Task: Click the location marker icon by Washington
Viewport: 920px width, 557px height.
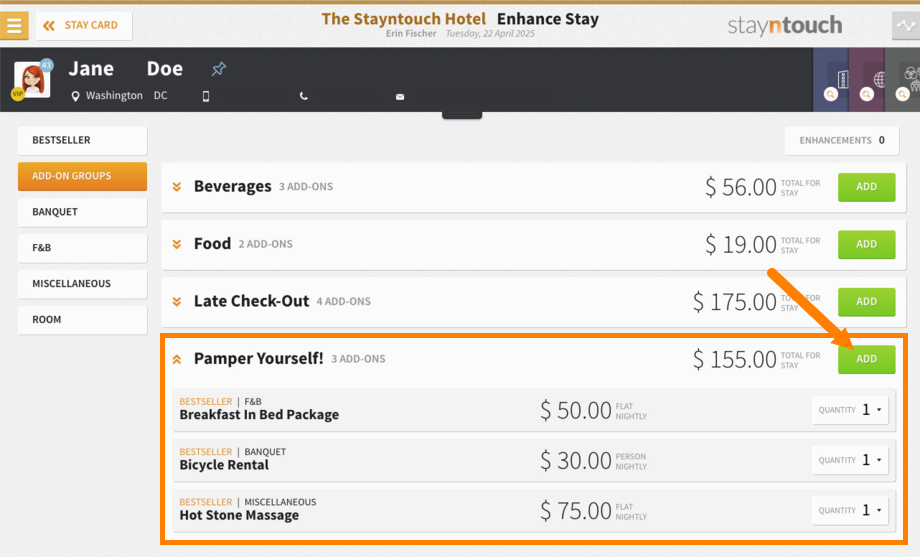Action: click(75, 96)
